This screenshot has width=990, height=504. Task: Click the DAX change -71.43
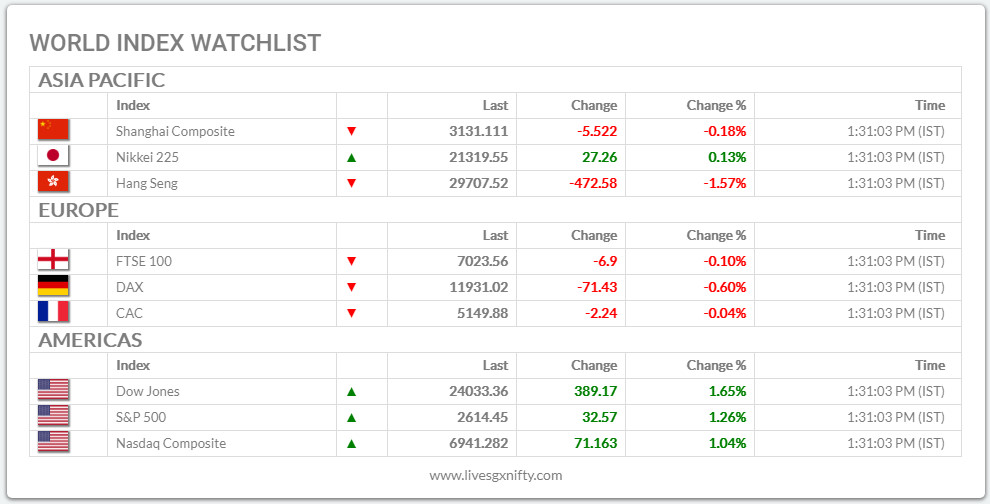pos(597,287)
